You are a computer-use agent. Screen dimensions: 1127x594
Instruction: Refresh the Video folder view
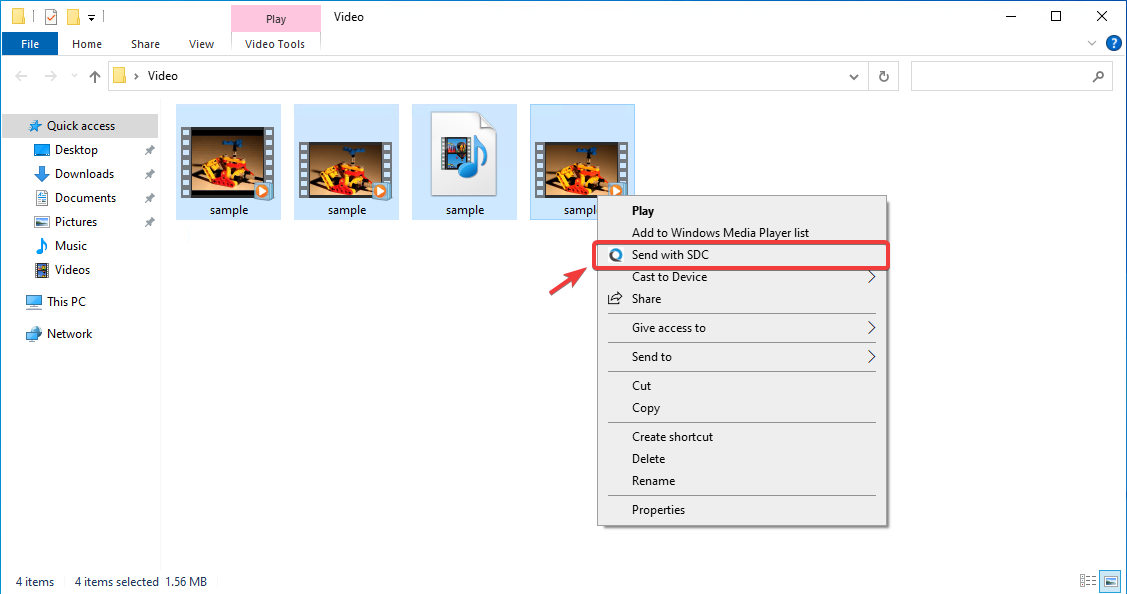pyautogui.click(x=884, y=76)
